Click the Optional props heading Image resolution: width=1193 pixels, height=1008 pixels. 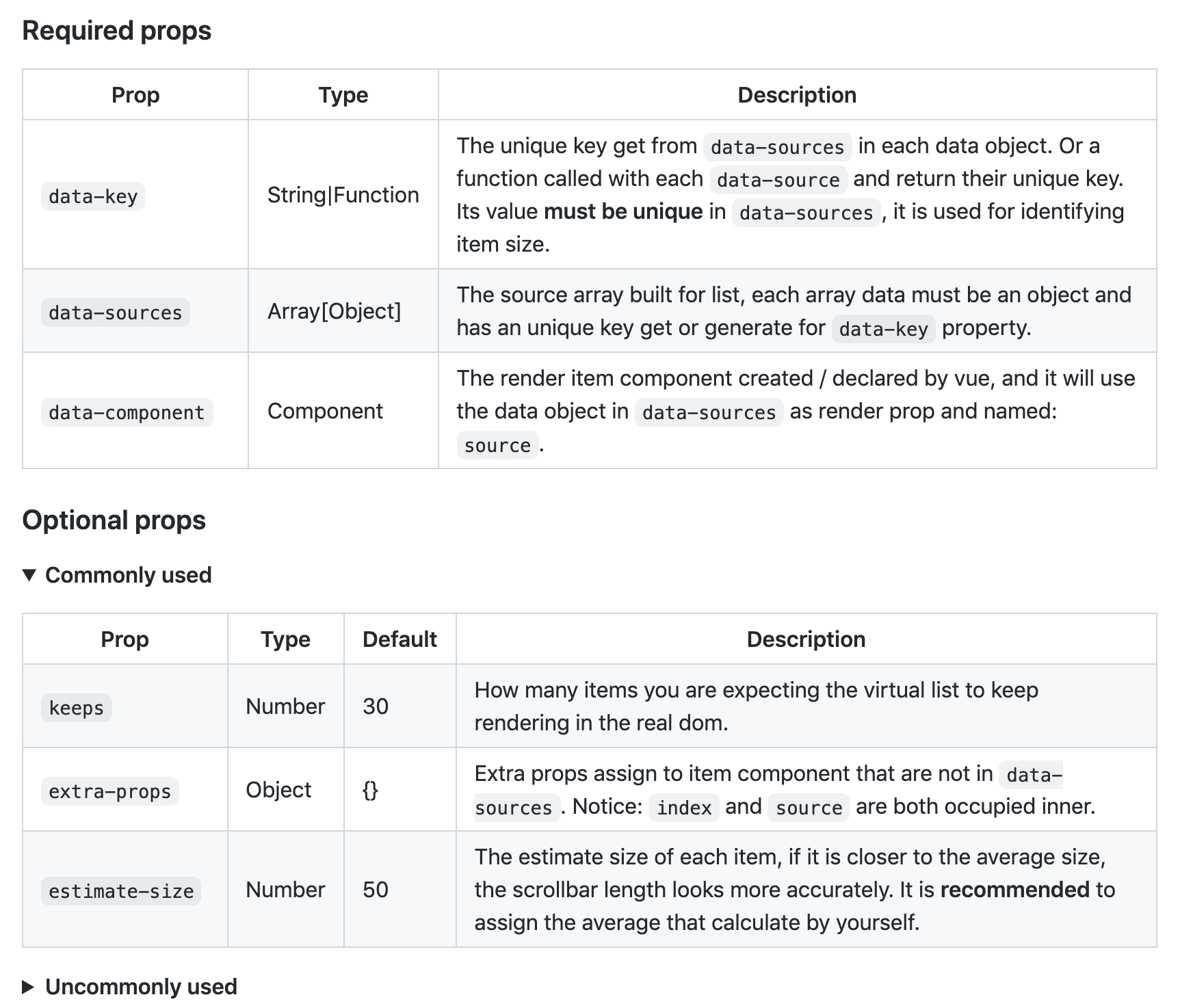pos(114,520)
